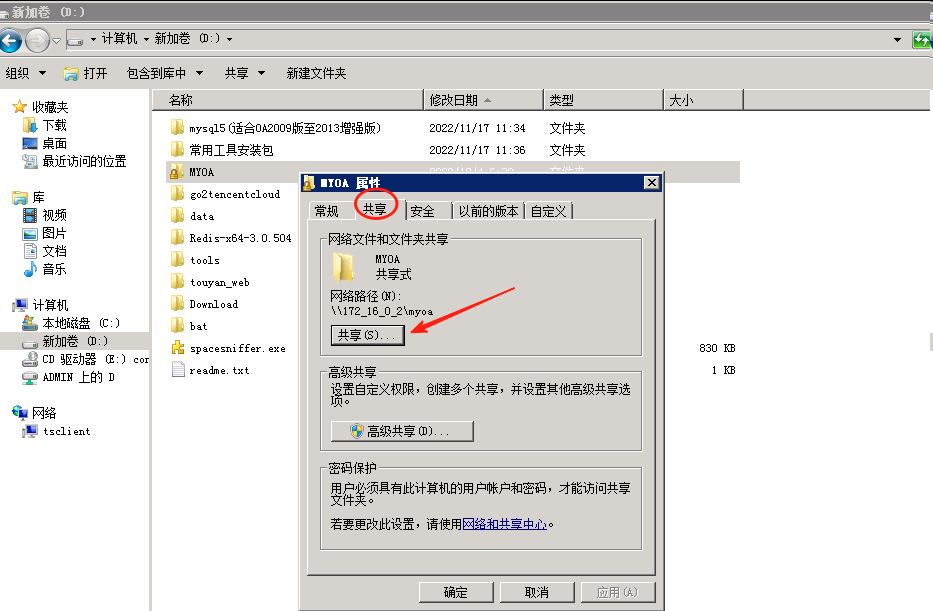
Task: Click the 共享(S)... button
Action: pyautogui.click(x=367, y=335)
